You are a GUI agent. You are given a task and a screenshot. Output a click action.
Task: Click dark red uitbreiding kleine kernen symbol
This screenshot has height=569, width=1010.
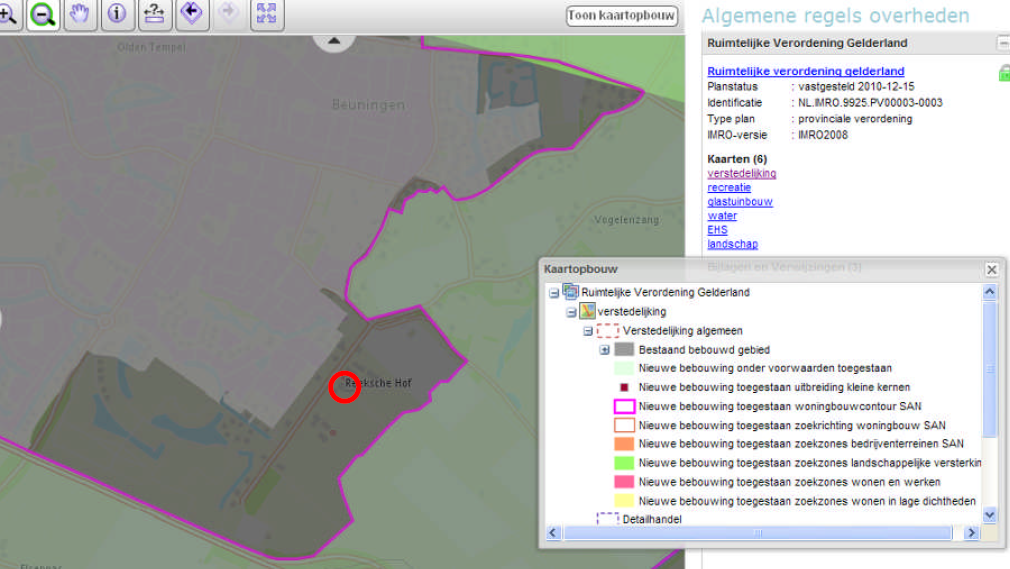tap(624, 387)
